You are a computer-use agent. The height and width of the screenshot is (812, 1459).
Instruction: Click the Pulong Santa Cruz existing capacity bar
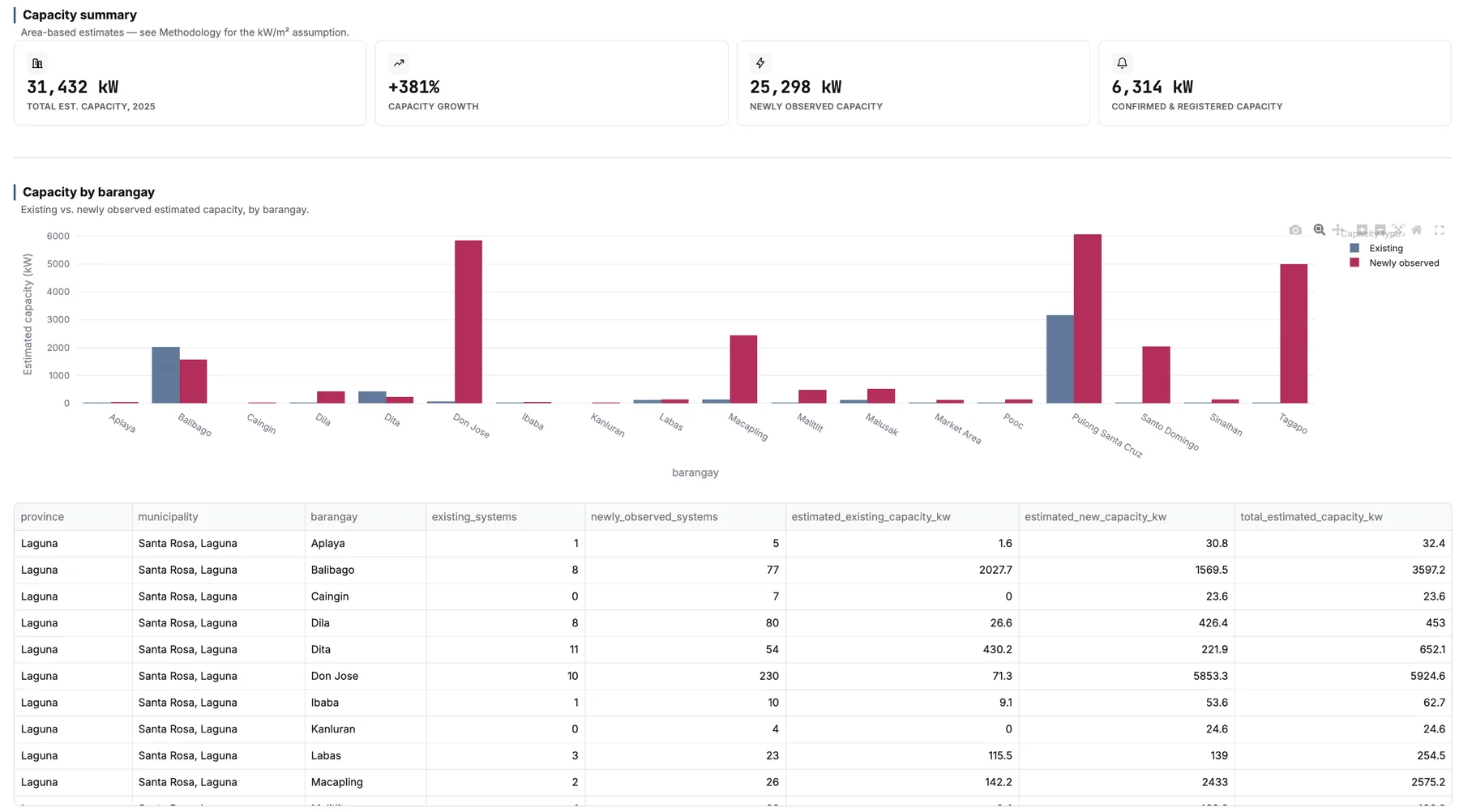(x=1060, y=359)
